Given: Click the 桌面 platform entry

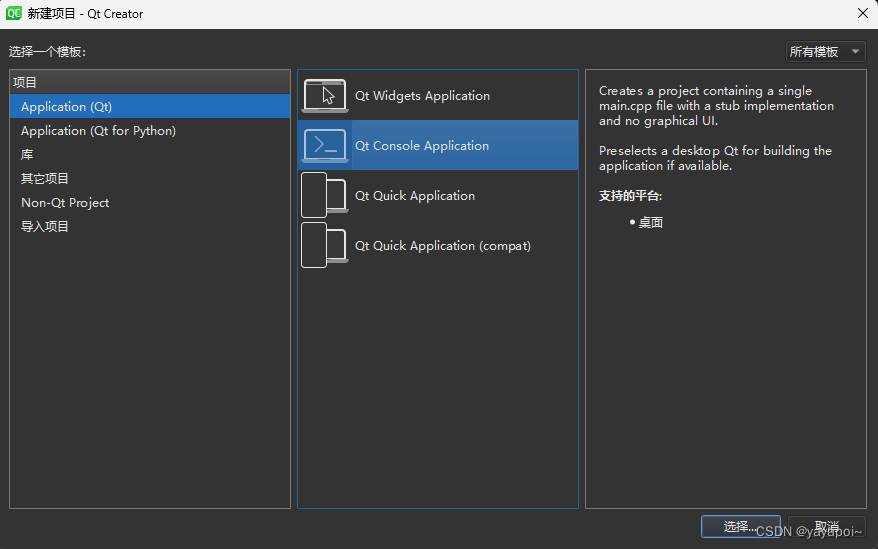Looking at the screenshot, I should (651, 222).
